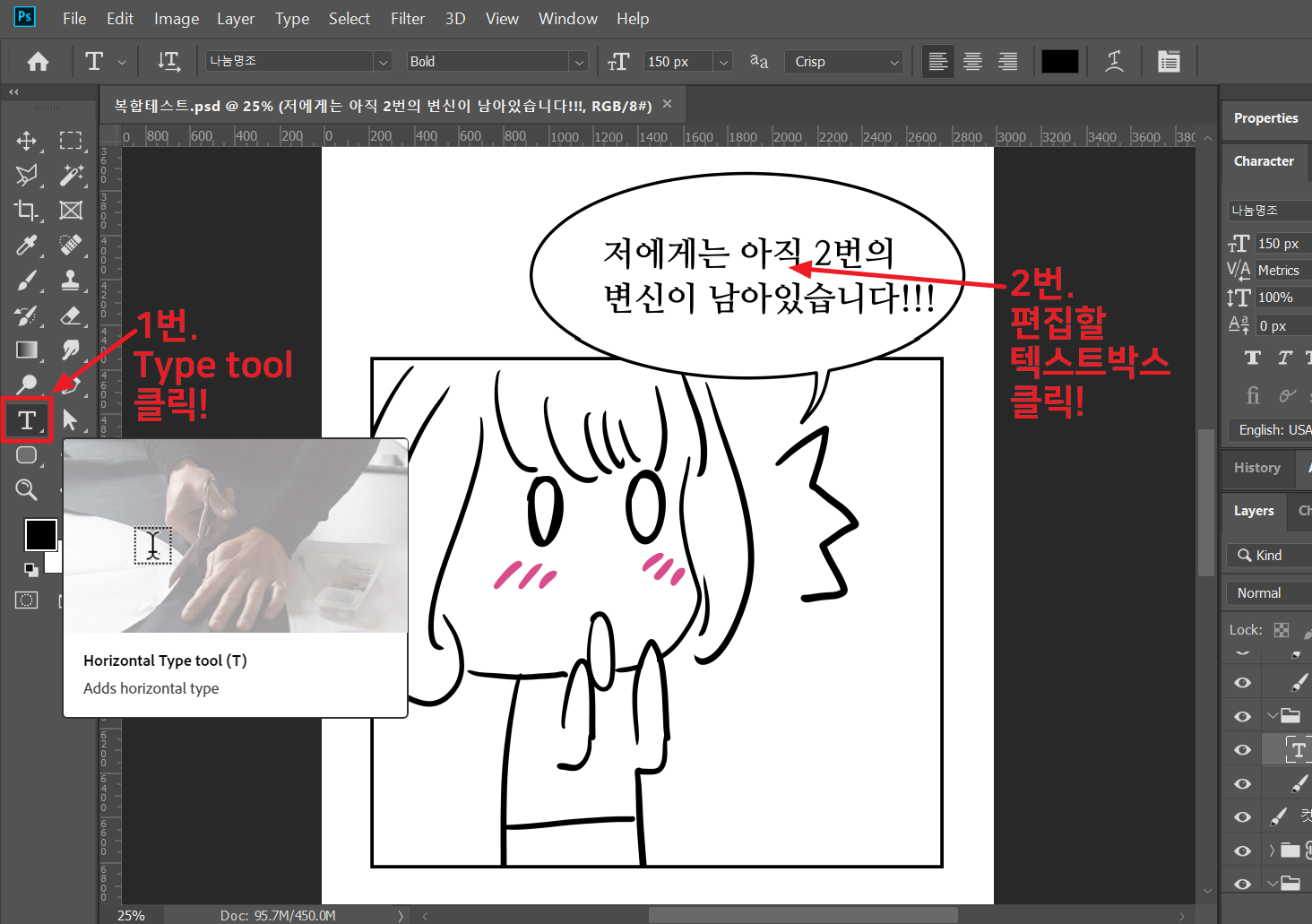Select the Eyedropper tool
The width and height of the screenshot is (1312, 924).
27,245
